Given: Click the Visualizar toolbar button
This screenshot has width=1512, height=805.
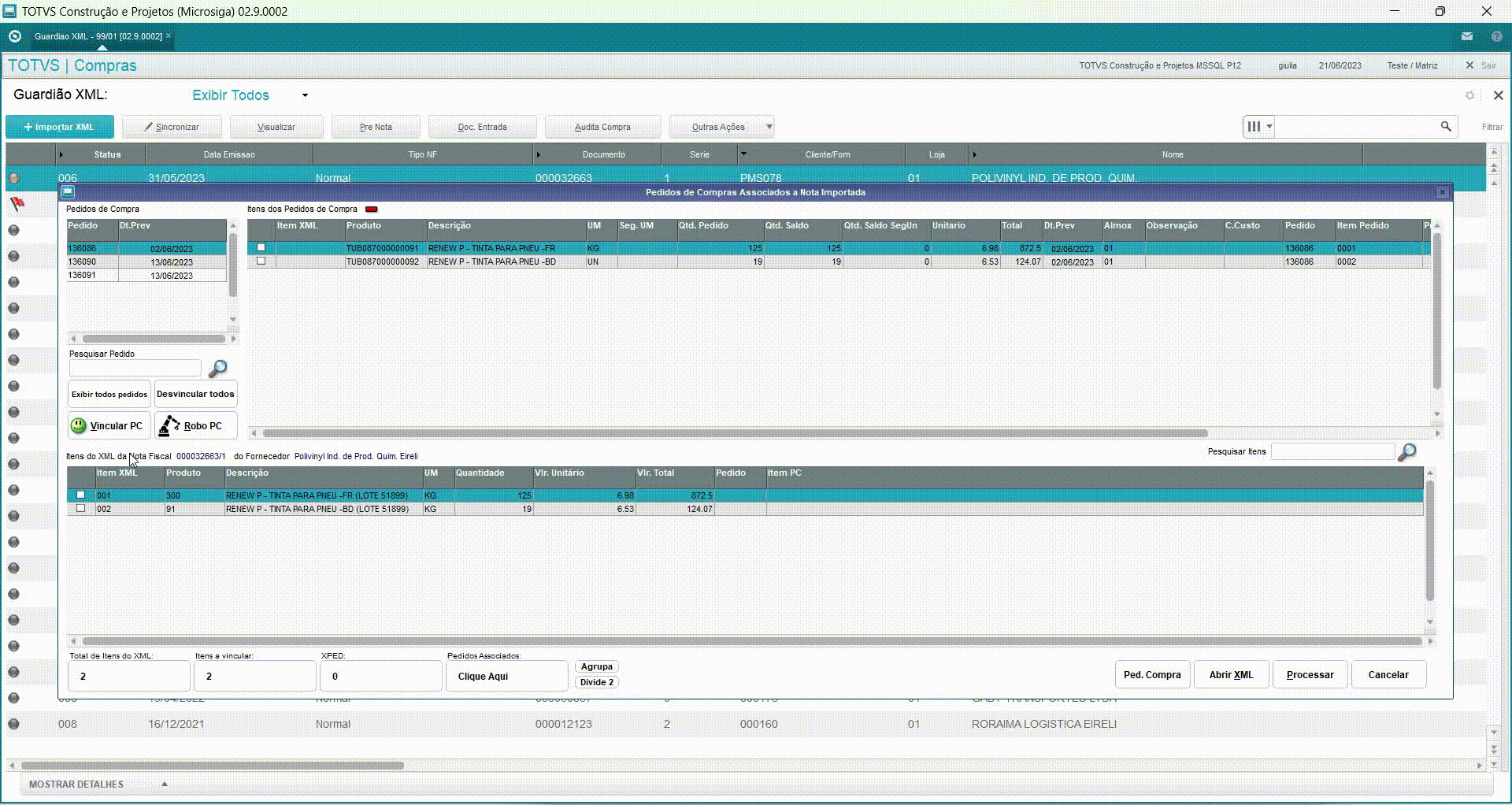Looking at the screenshot, I should click(276, 127).
